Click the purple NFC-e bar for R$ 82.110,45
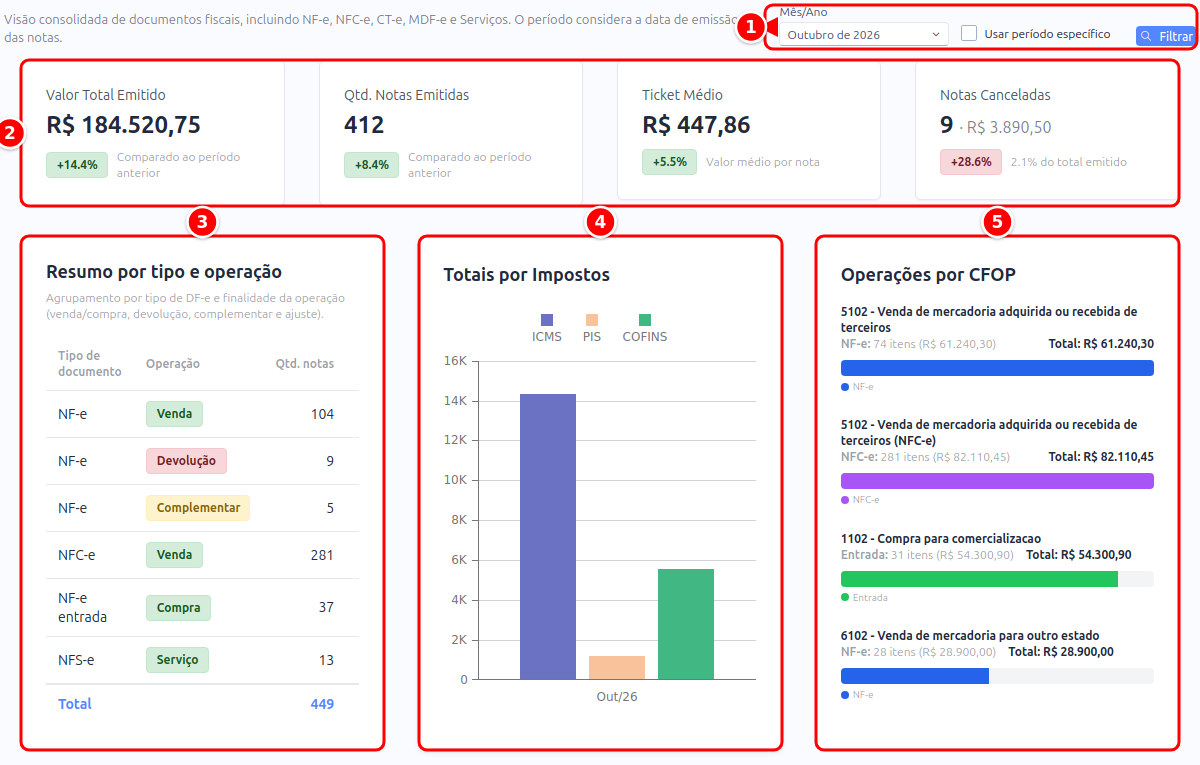This screenshot has height=765, width=1200. coord(997,481)
